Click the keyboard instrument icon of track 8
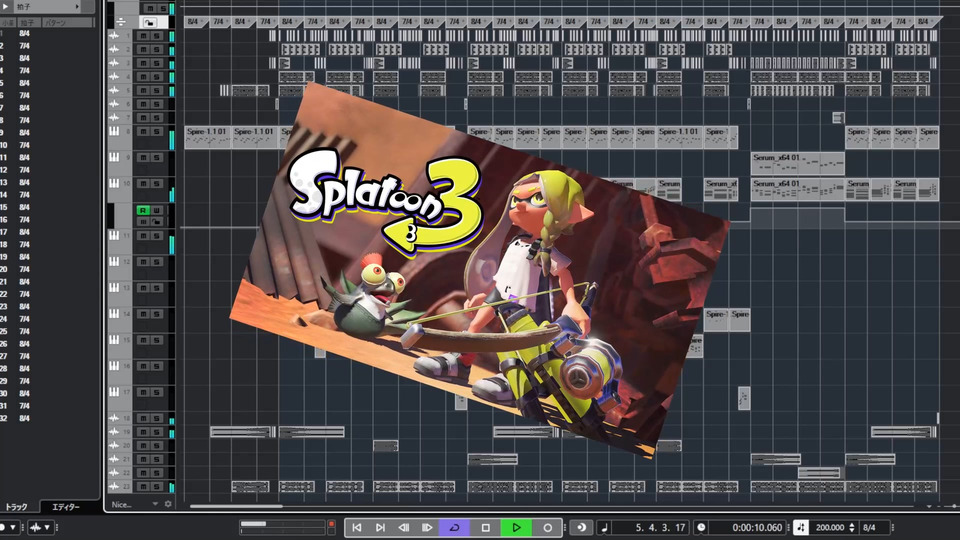 [114, 131]
